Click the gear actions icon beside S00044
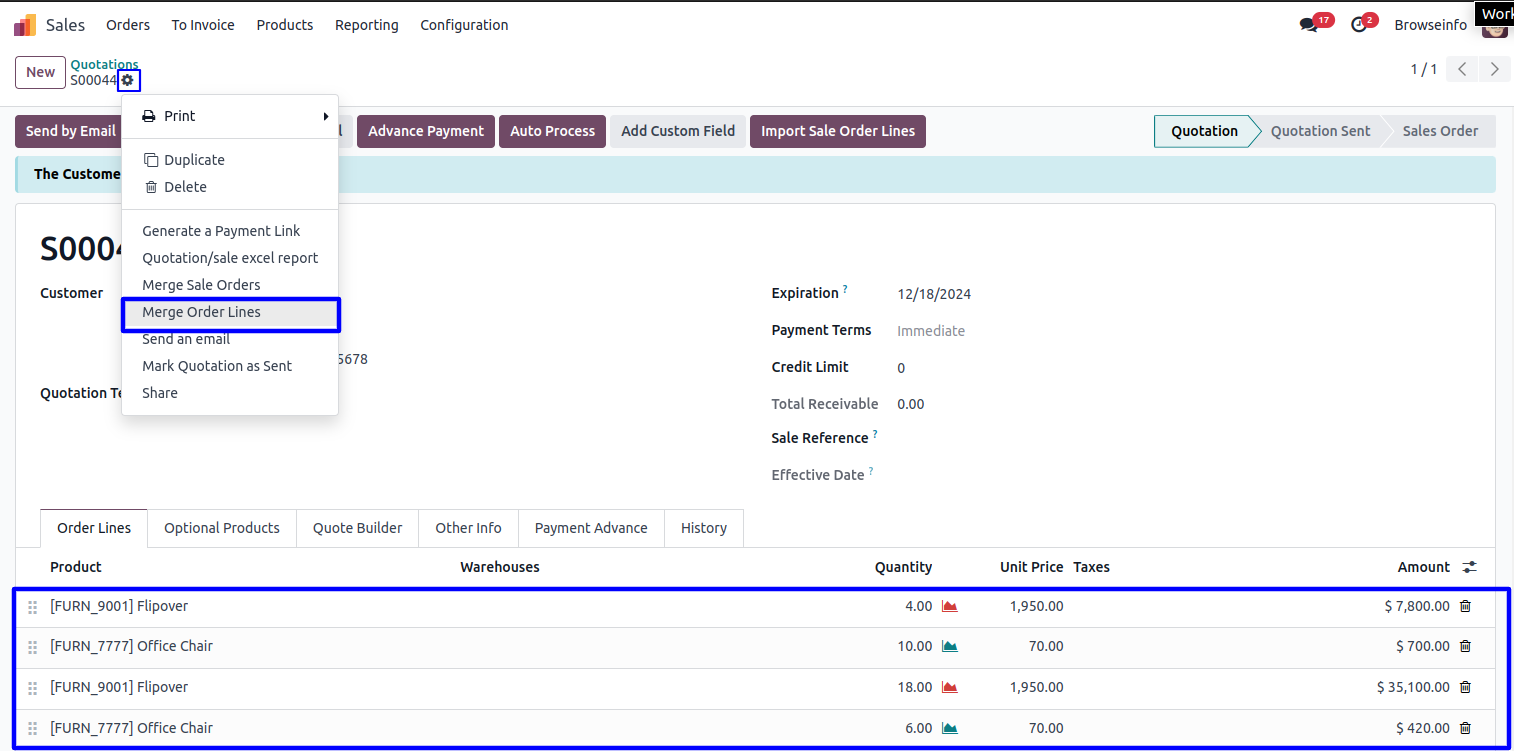Screen dimensions: 1514x751 pyautogui.click(x=128, y=80)
